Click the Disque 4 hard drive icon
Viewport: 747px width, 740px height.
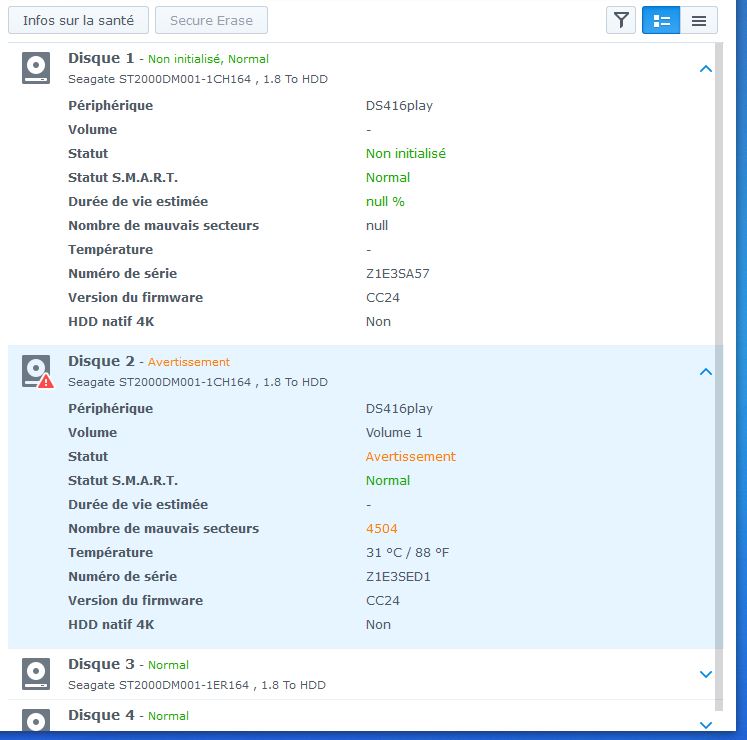(x=36, y=720)
